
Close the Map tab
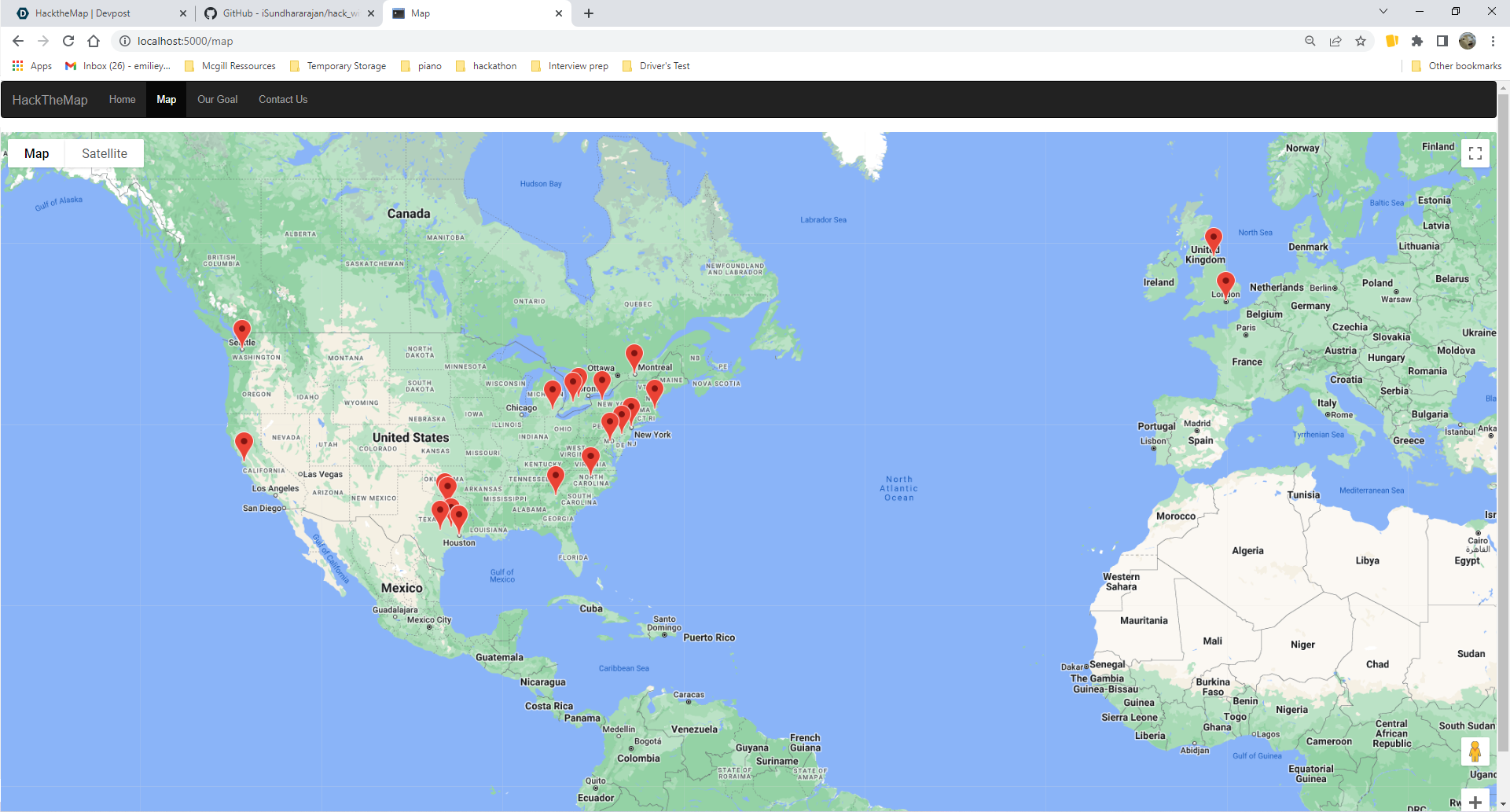[559, 13]
